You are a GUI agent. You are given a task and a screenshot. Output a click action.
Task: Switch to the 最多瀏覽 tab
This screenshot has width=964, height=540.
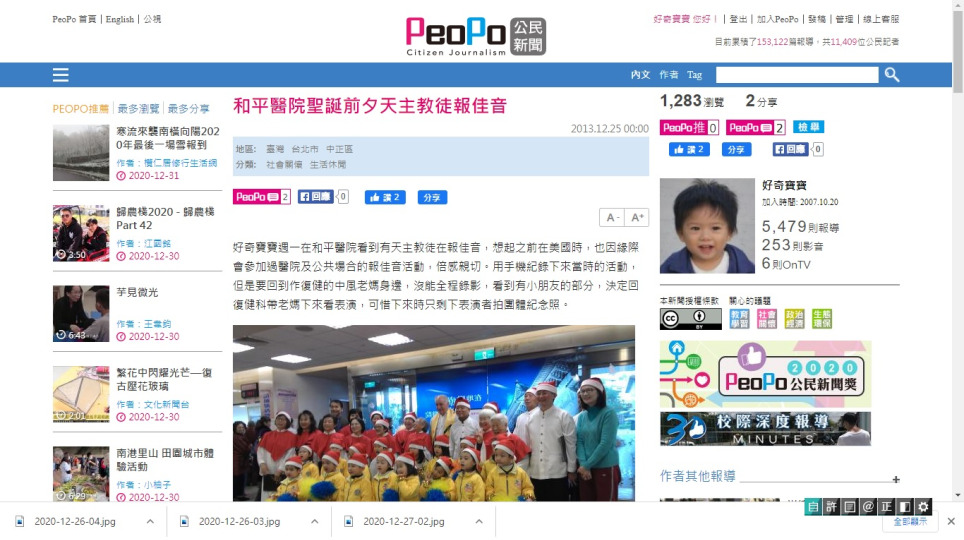coord(138,109)
